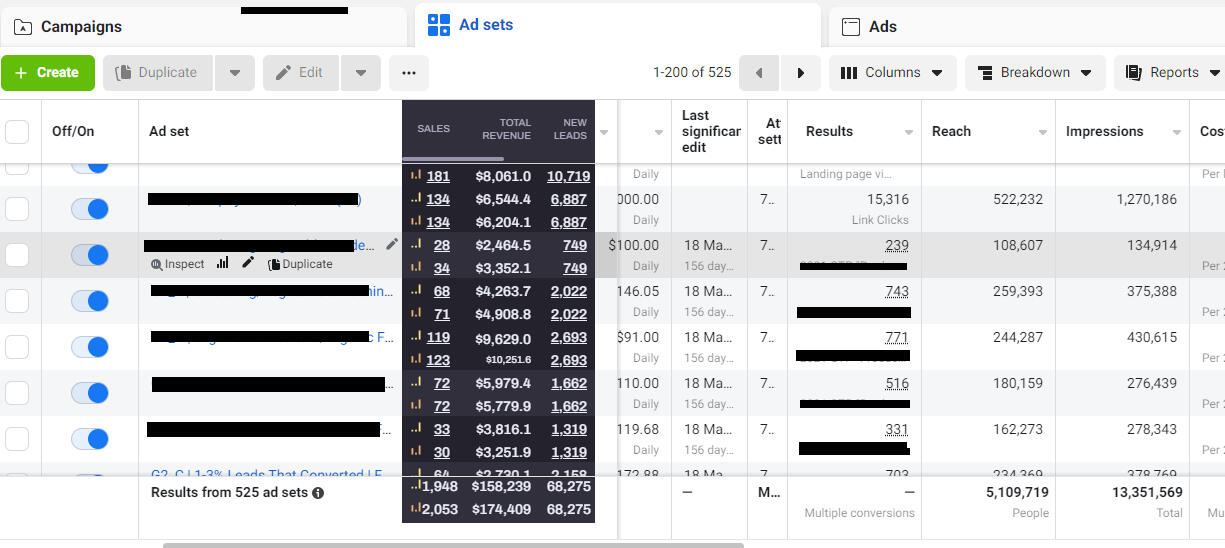
Task: Click the green Create button
Action: coord(48,73)
